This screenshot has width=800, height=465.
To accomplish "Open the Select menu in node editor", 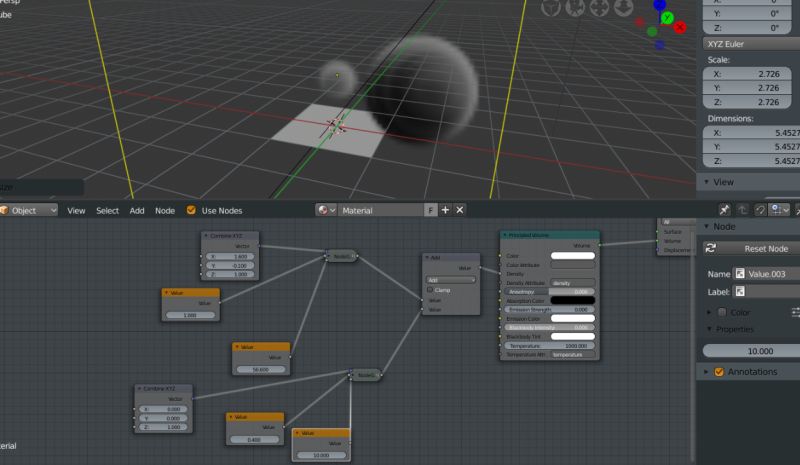I will [107, 210].
